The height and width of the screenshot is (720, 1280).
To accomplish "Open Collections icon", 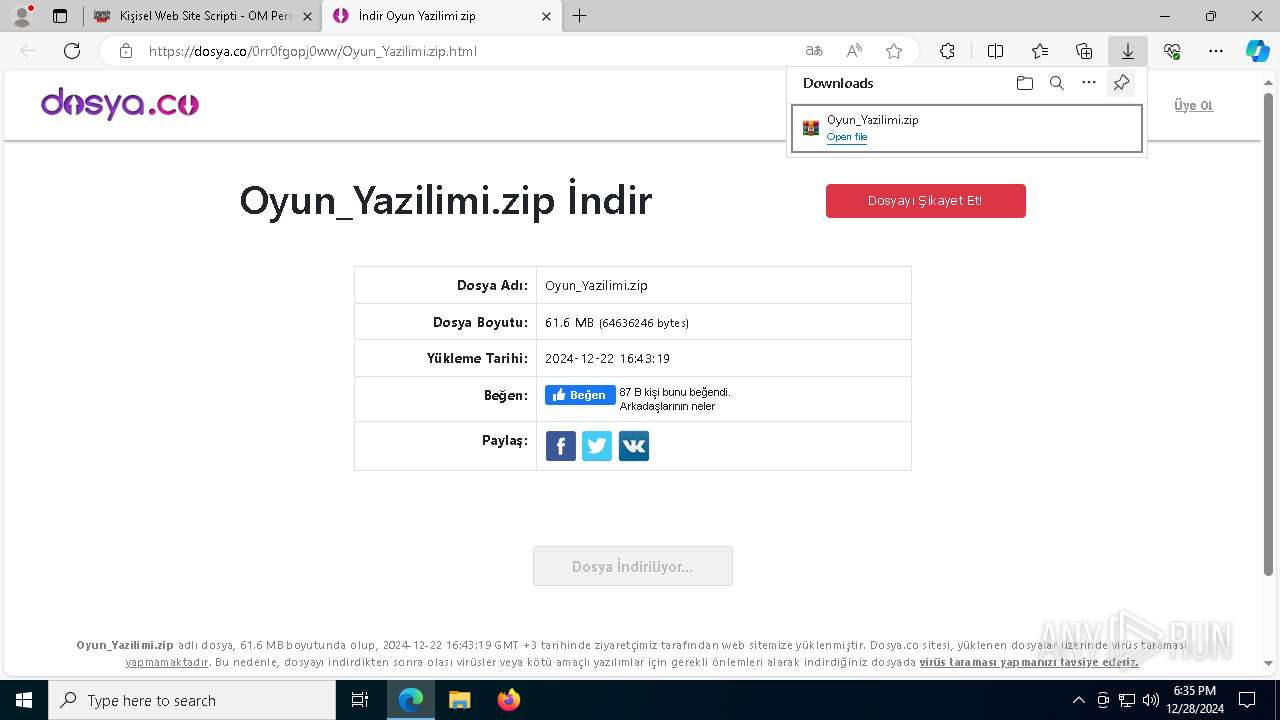I will [x=1084, y=51].
